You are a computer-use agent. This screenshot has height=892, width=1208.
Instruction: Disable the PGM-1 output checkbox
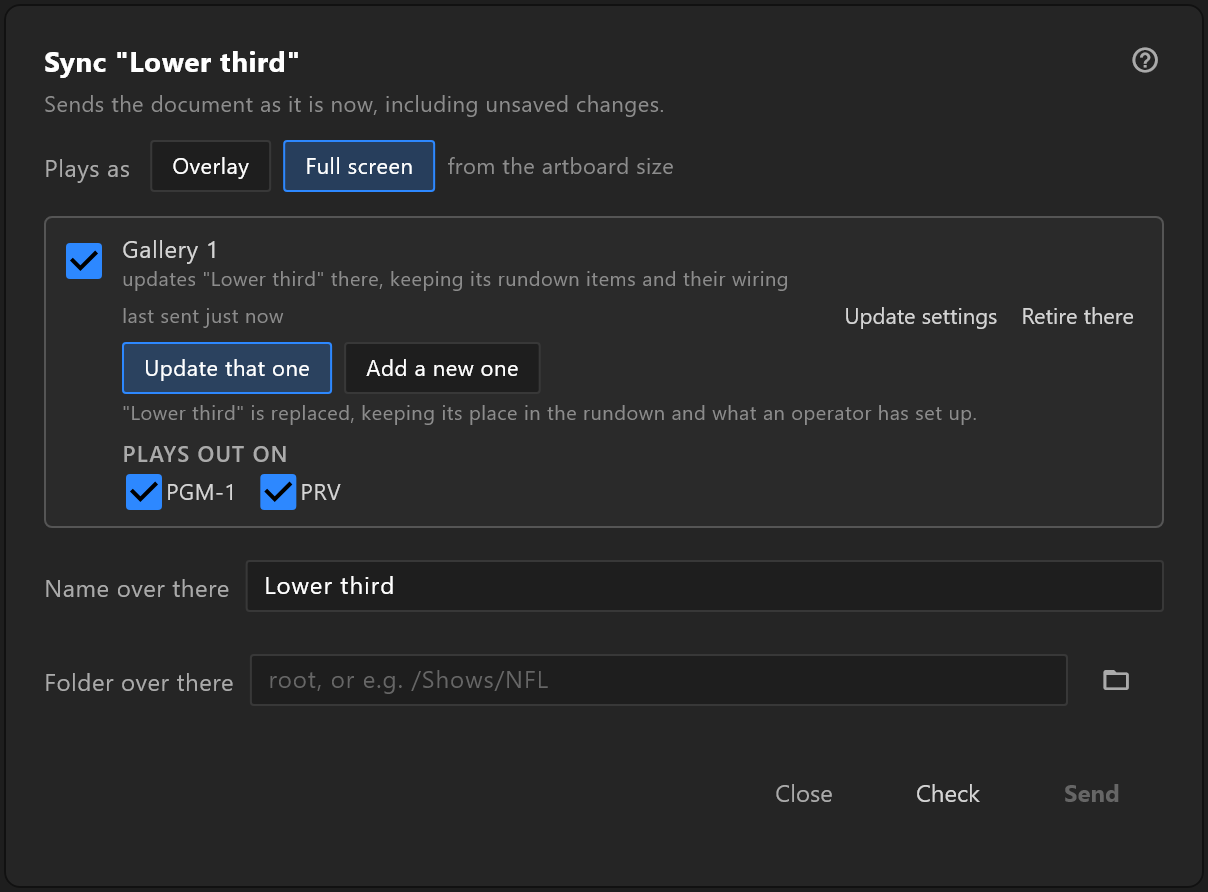[144, 492]
